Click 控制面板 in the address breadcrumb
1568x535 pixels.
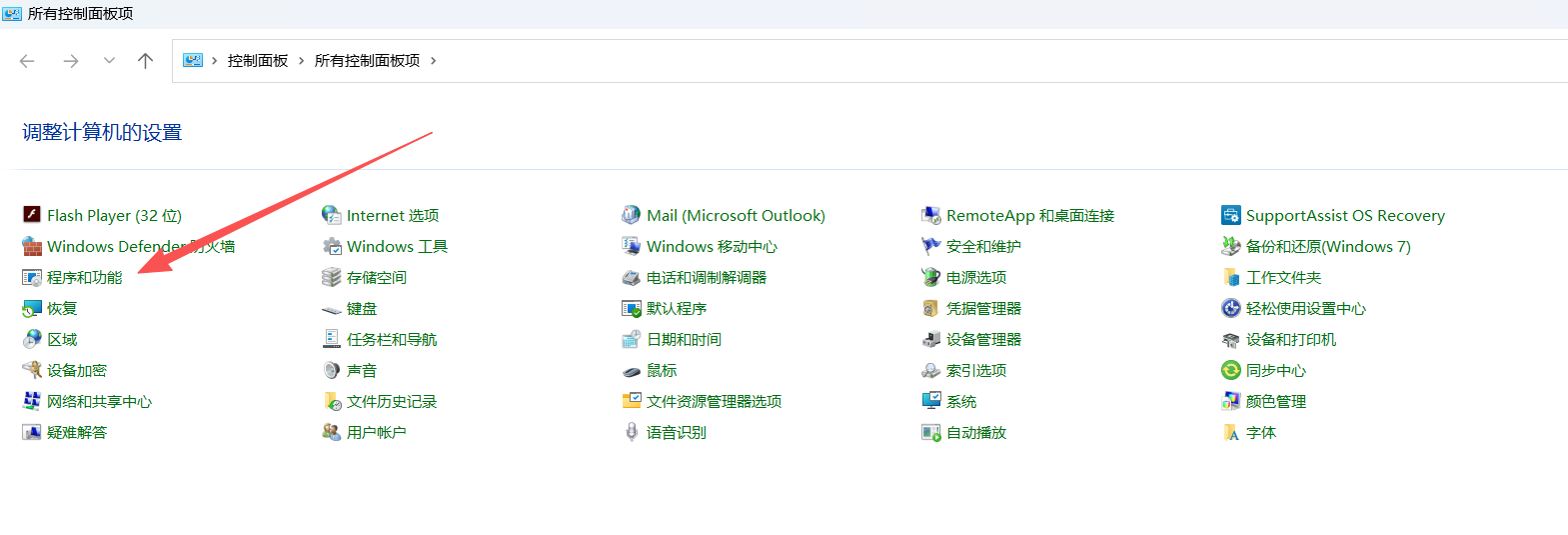point(258,61)
